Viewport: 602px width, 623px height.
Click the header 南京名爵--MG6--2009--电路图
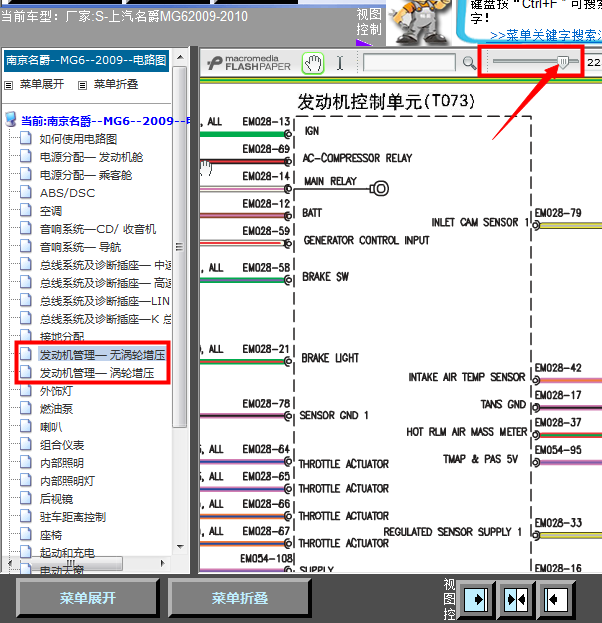click(x=86, y=60)
